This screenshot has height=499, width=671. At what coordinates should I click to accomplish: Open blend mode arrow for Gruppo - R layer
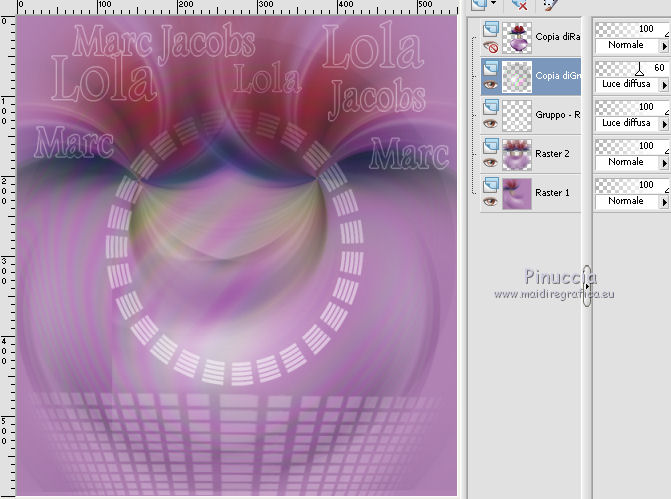point(664,124)
